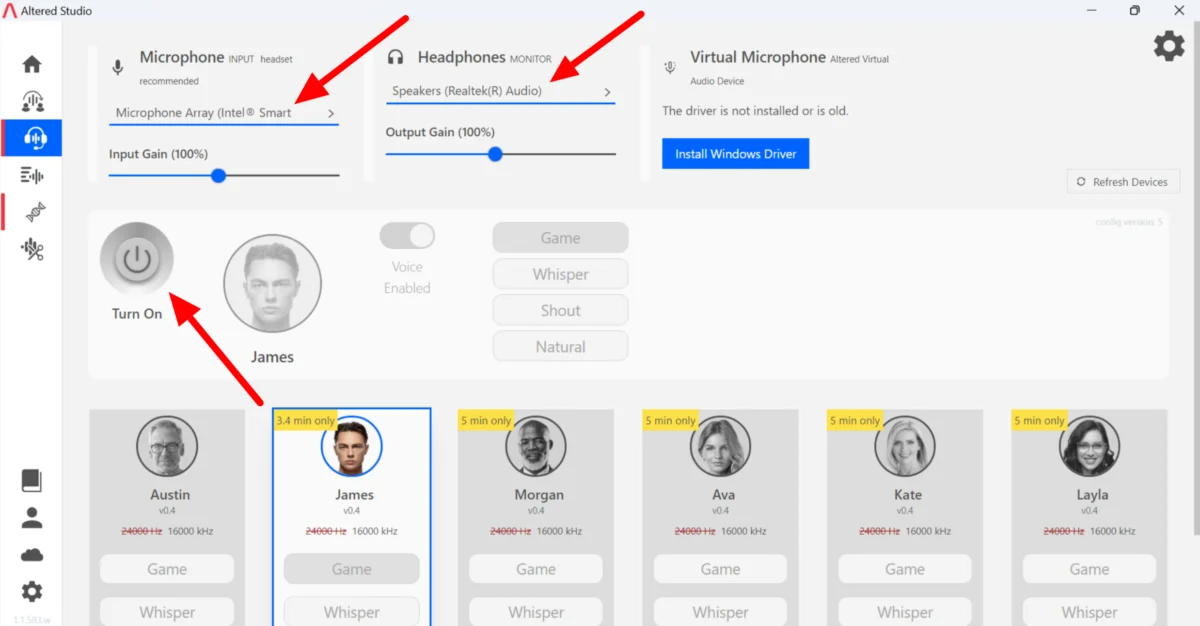Select Ava voice avatar
Image resolution: width=1200 pixels, height=626 pixels.
coord(720,446)
